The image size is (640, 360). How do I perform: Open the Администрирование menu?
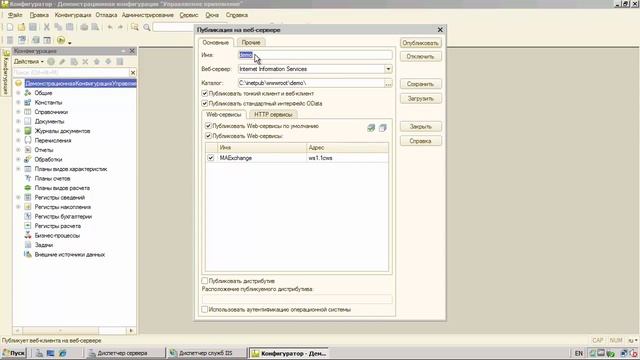pyautogui.click(x=148, y=15)
